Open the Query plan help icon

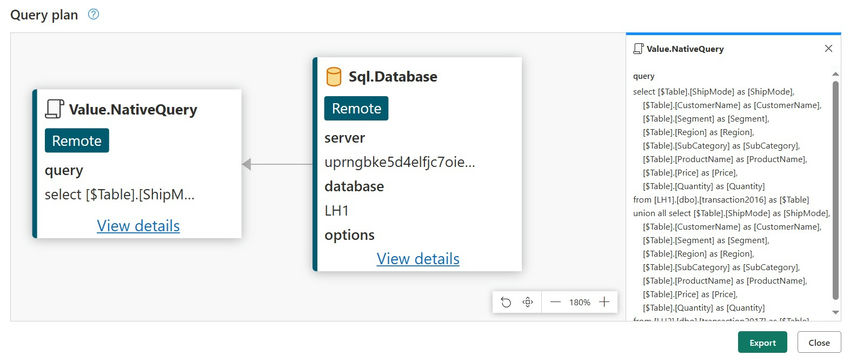93,15
